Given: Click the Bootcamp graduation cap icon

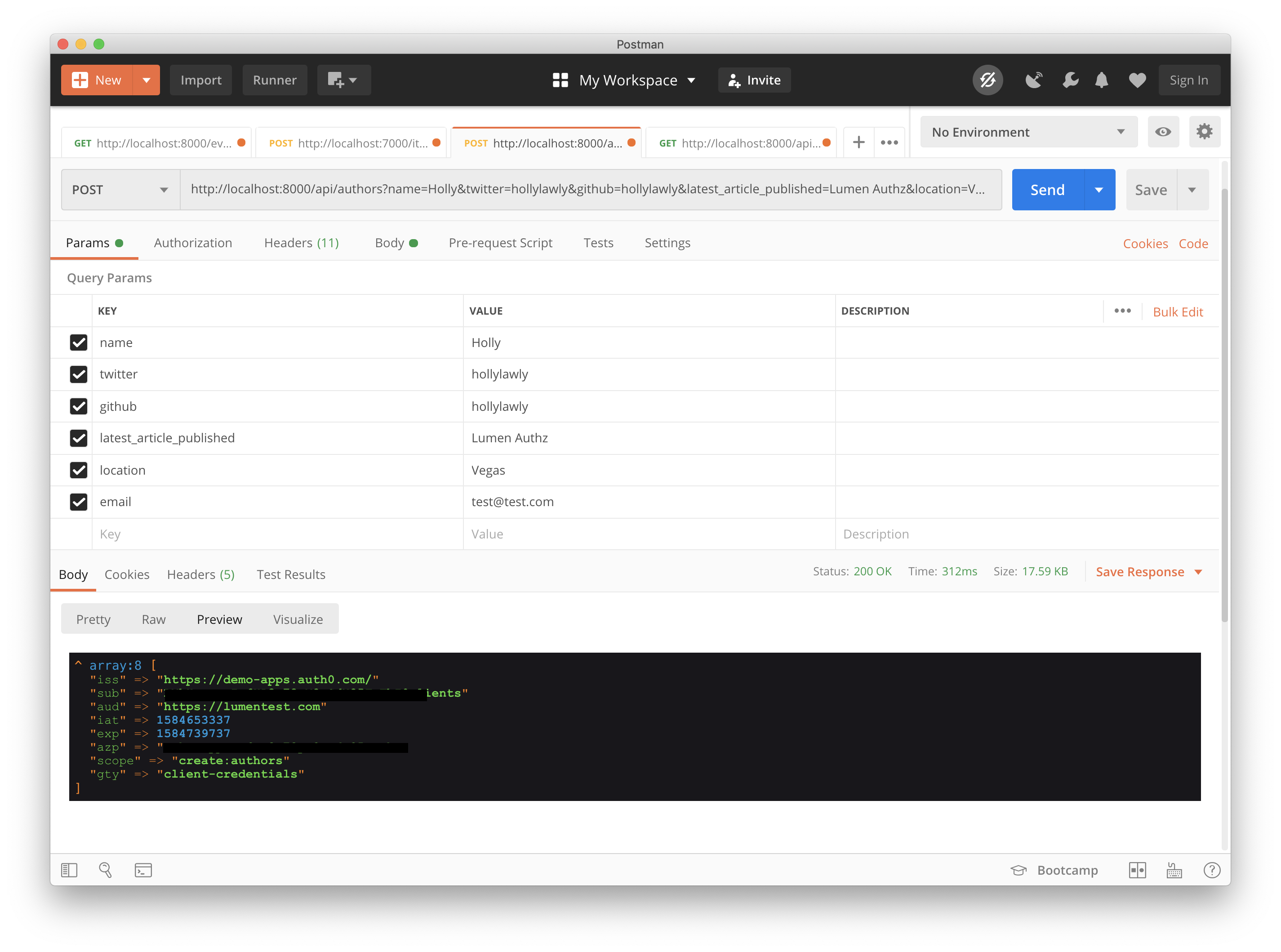Looking at the screenshot, I should pos(1018,870).
